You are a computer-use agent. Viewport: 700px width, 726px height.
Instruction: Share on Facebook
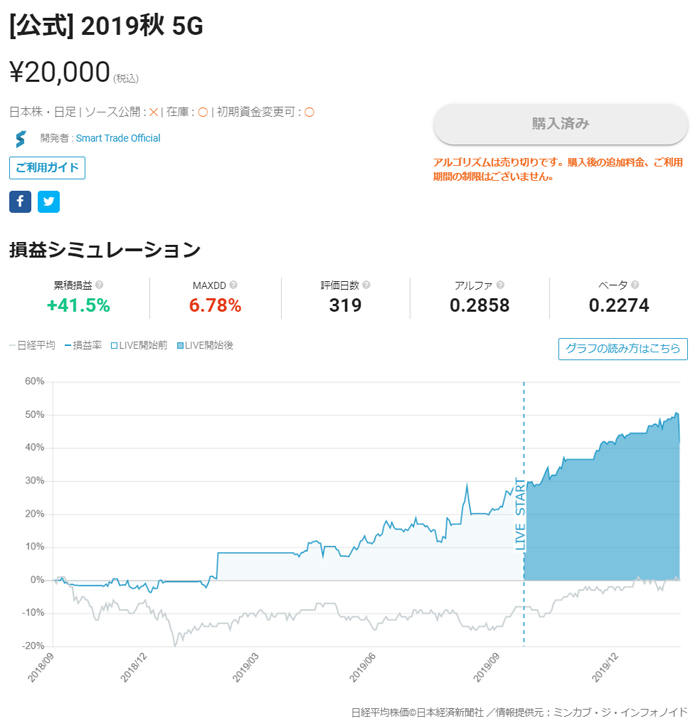pos(20,202)
